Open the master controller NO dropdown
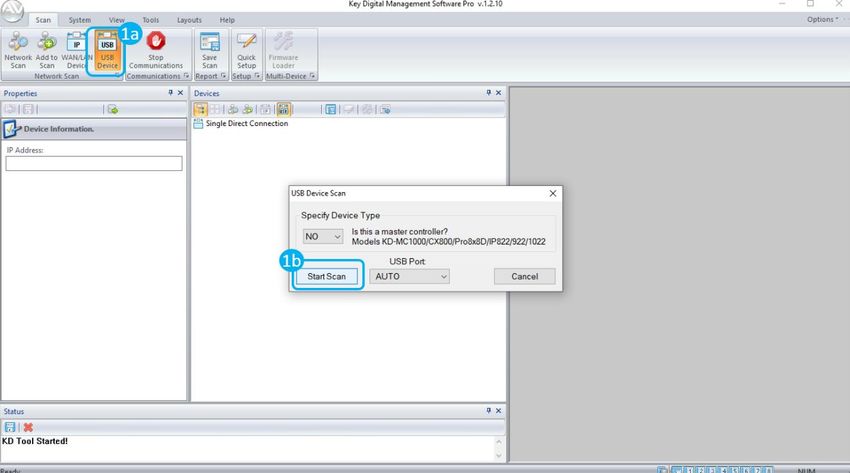This screenshot has height=473, width=850. [323, 237]
